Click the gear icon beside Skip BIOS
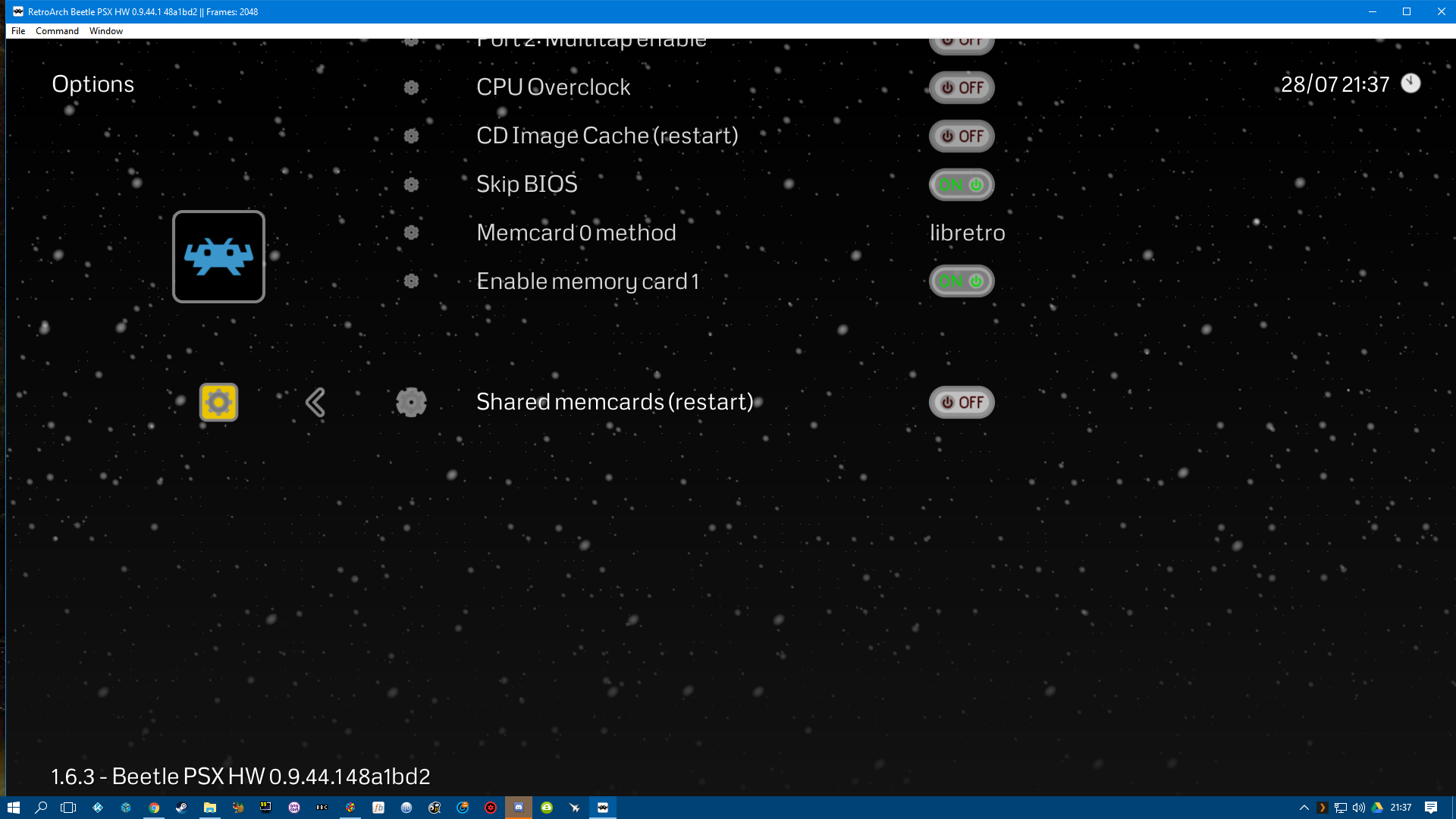1456x819 pixels. click(411, 184)
